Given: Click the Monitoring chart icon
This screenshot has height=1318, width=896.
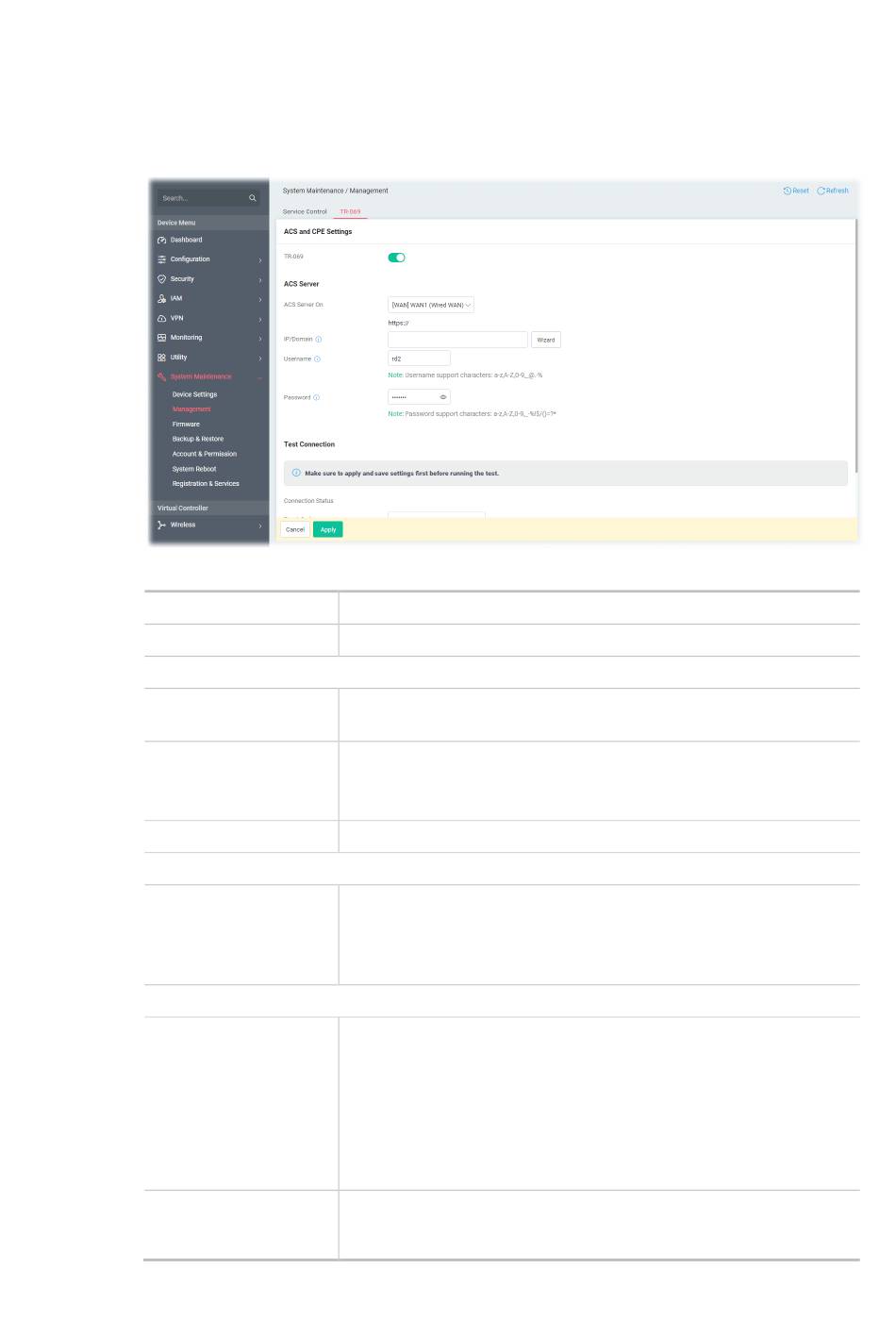Looking at the screenshot, I should point(161,338).
